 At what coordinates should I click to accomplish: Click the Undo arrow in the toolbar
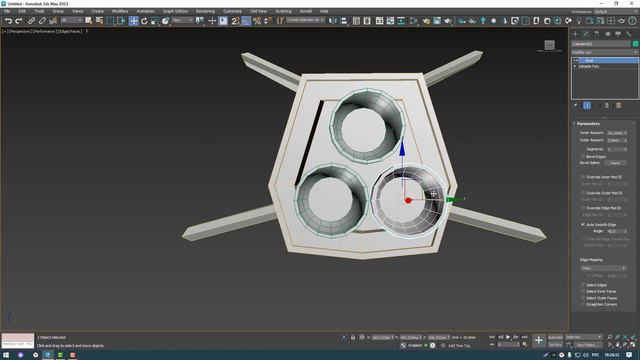[8, 21]
